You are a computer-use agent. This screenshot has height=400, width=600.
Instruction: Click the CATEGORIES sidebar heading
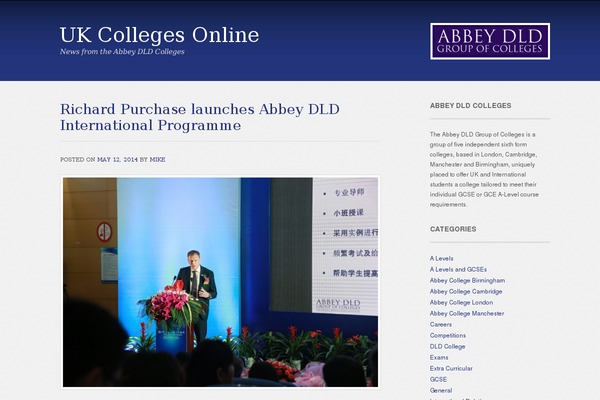453,229
